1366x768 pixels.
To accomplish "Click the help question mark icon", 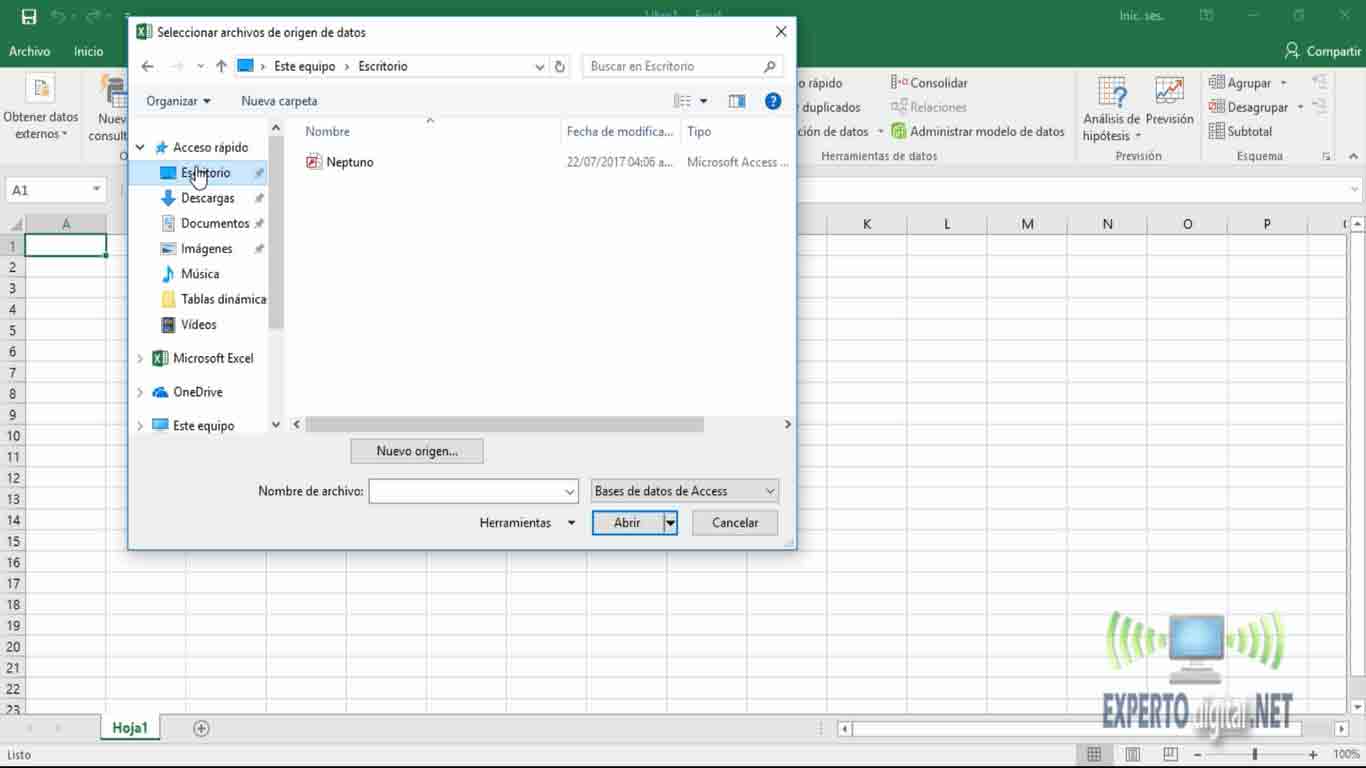I will (772, 101).
